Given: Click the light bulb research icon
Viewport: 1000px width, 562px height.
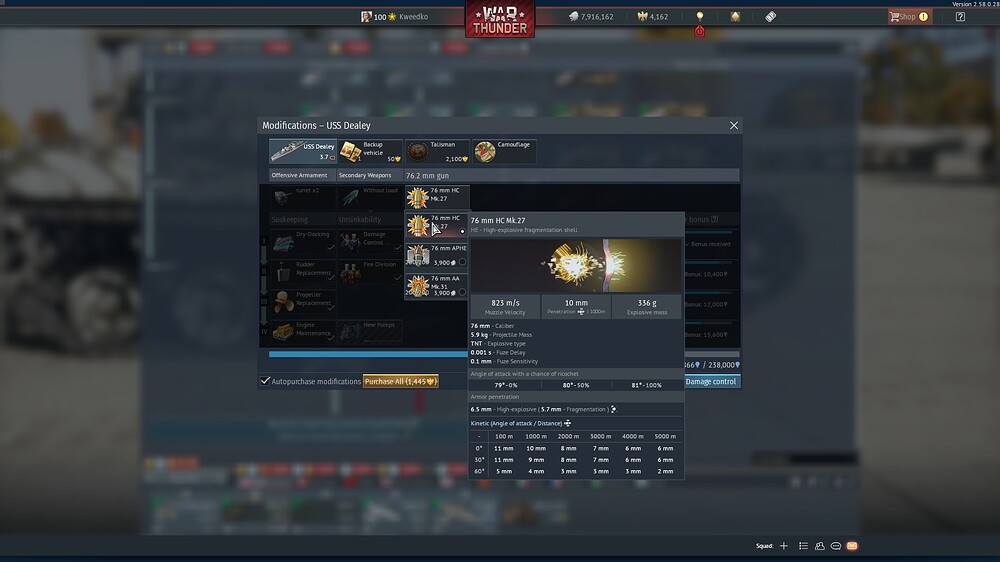Looking at the screenshot, I should point(700,16).
